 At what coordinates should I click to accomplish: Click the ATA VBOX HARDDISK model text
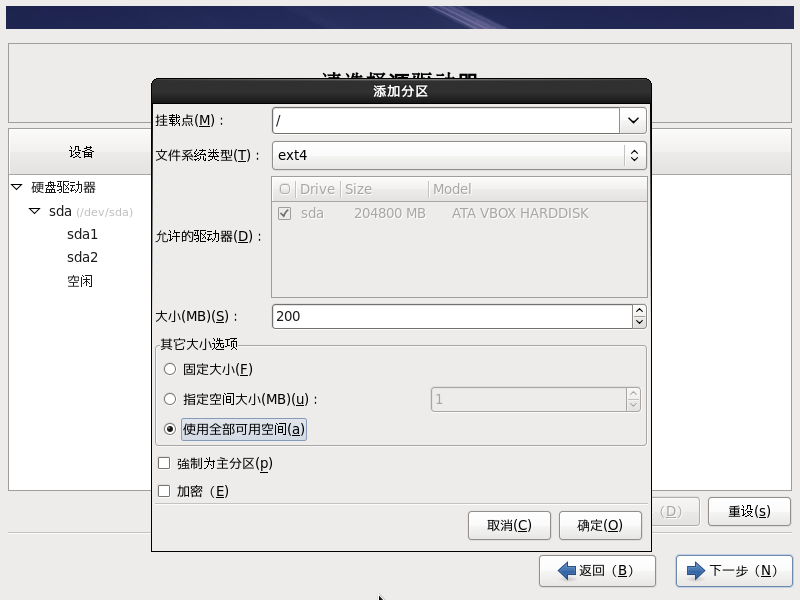click(520, 213)
